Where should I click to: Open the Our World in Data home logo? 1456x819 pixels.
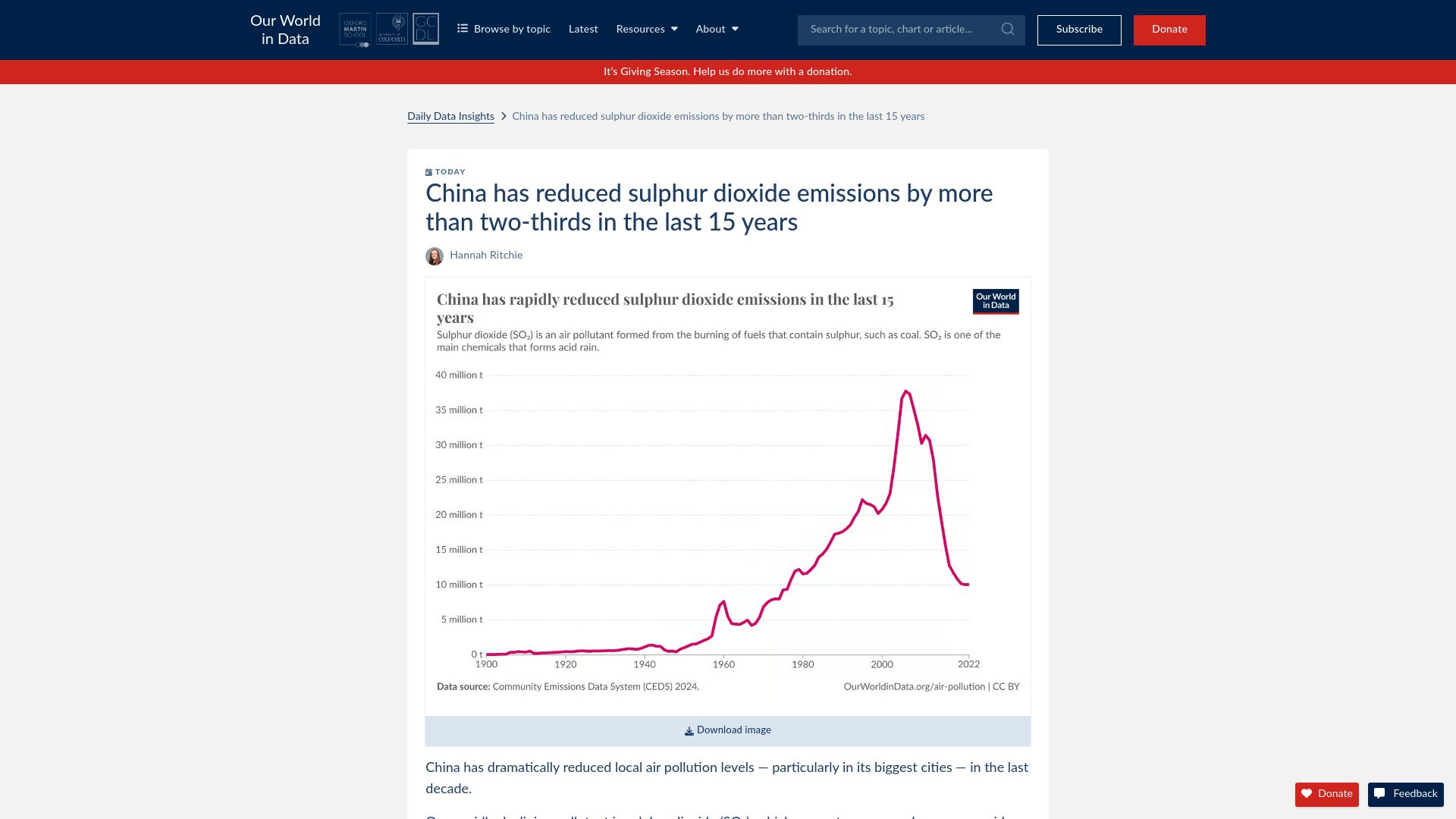point(285,30)
